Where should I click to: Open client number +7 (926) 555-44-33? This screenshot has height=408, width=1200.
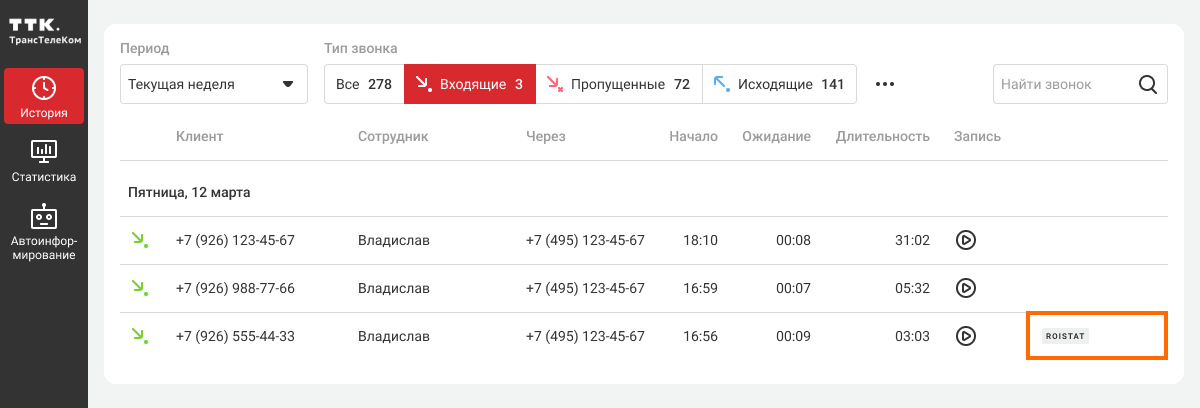235,336
